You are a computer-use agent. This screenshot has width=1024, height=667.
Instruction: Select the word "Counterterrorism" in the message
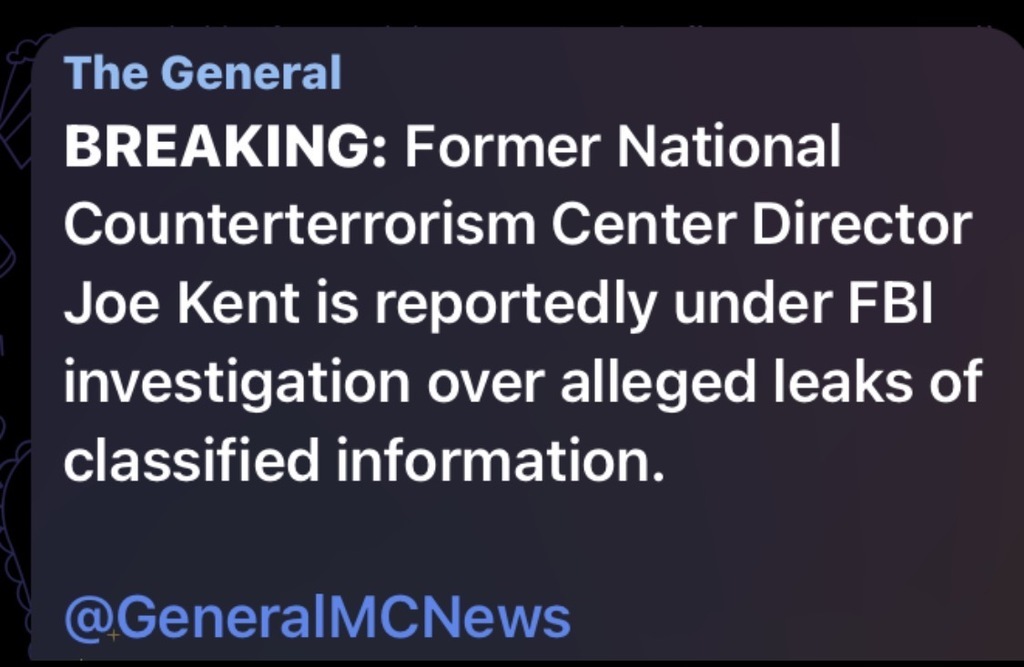tap(300, 227)
